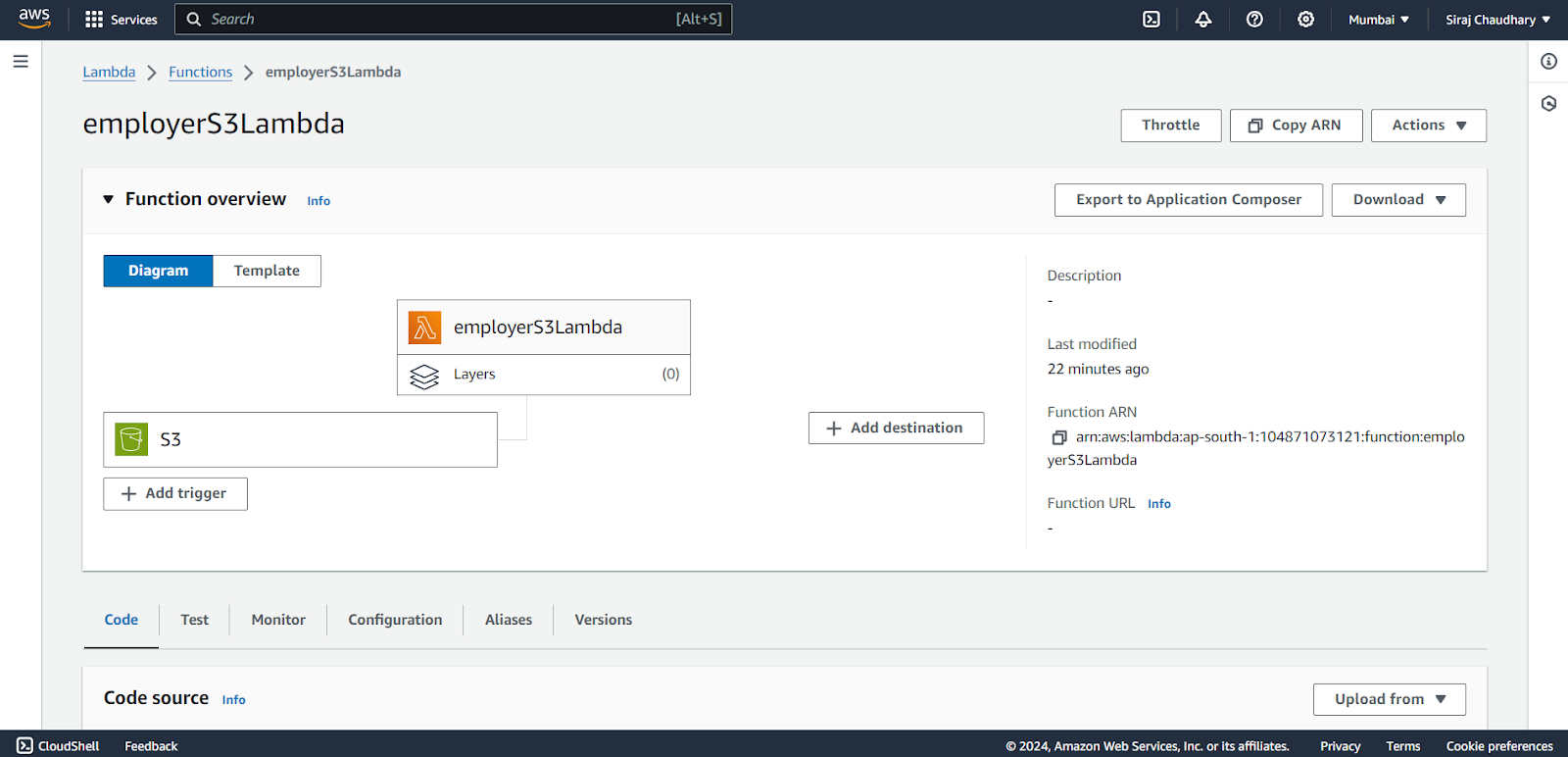Collapse the Function overview section
Viewport: 1568px width, 757px height.
pos(109,199)
